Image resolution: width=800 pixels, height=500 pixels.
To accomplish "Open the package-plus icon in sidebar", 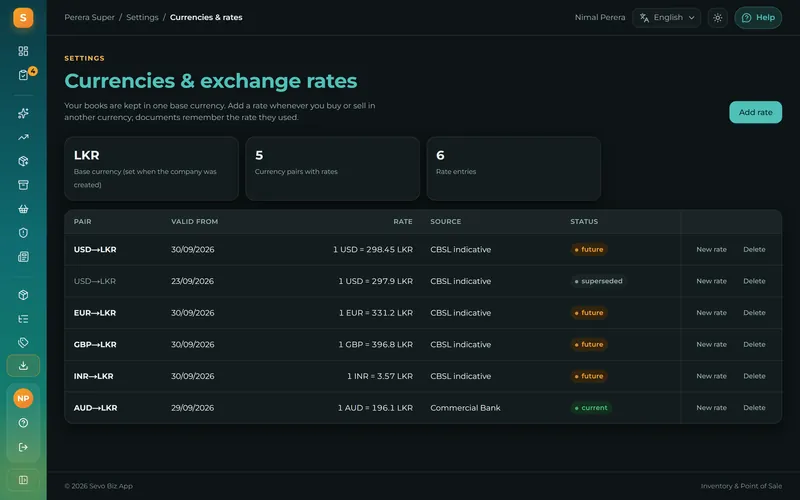I will click(x=23, y=161).
